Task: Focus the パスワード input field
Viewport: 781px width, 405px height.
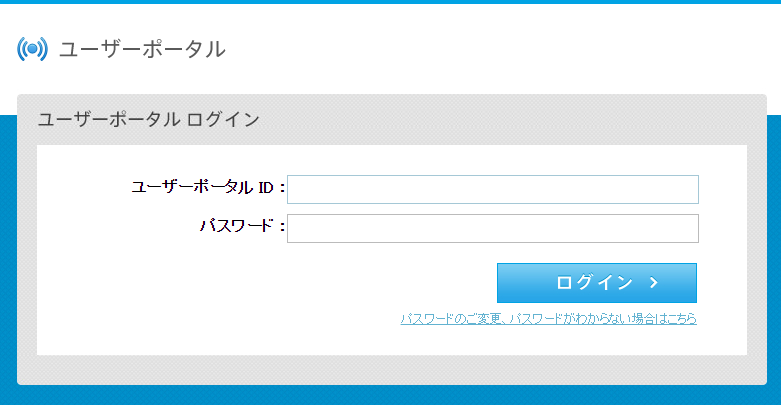Action: tap(492, 228)
